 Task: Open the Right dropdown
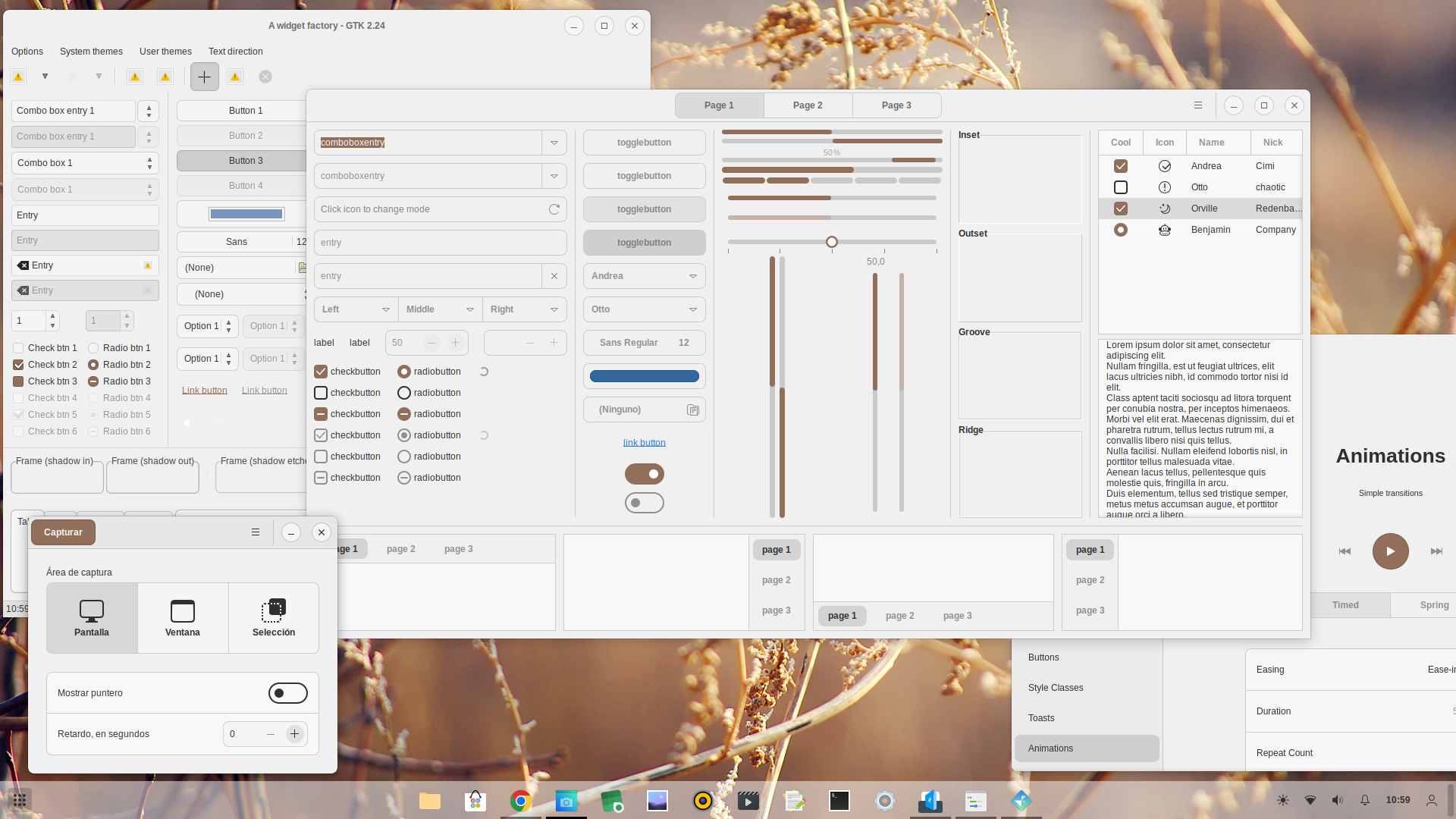(525, 309)
